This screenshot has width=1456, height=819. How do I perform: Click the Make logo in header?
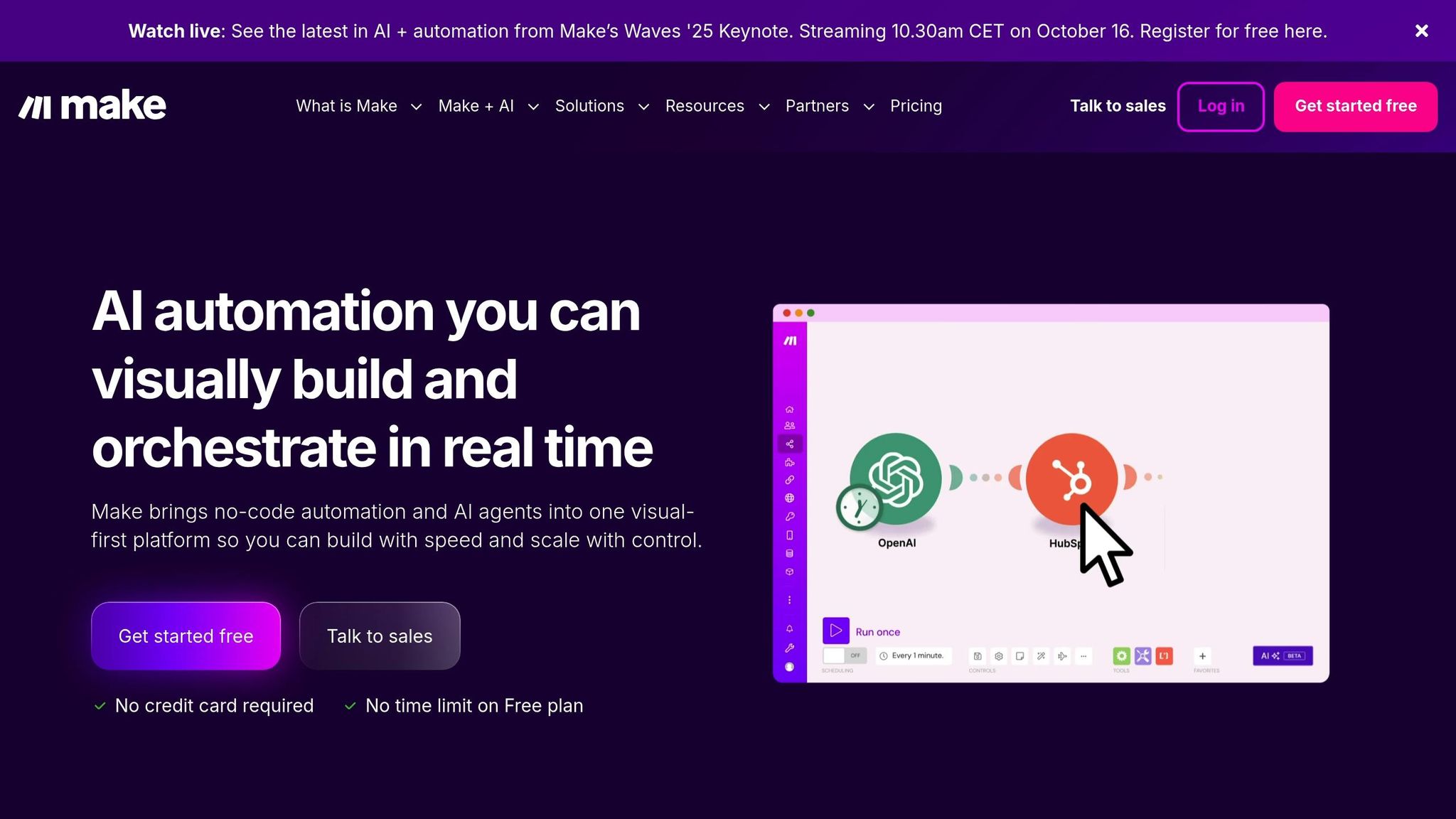click(x=92, y=106)
